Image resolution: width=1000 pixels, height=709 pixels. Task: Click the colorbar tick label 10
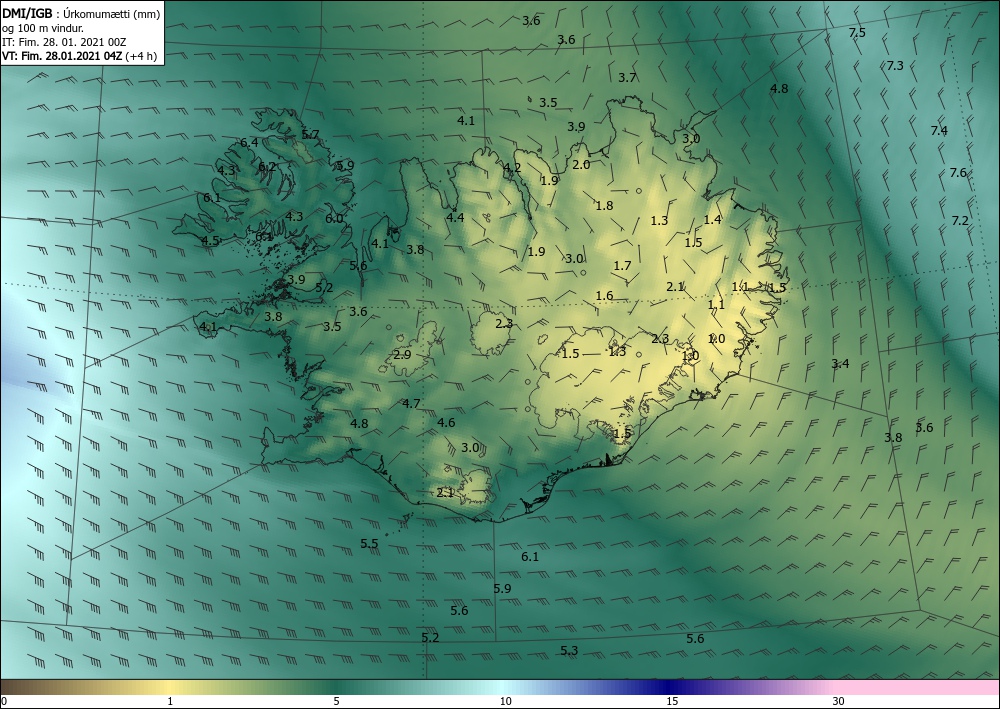505,701
